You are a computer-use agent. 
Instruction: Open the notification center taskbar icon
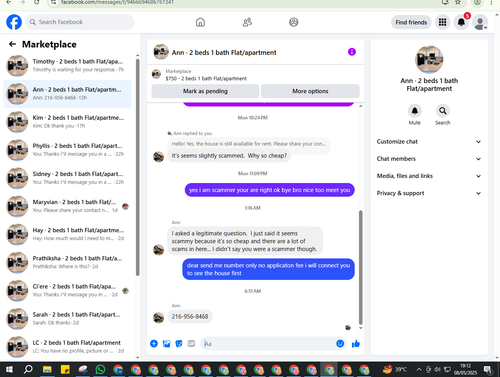tap(488, 369)
